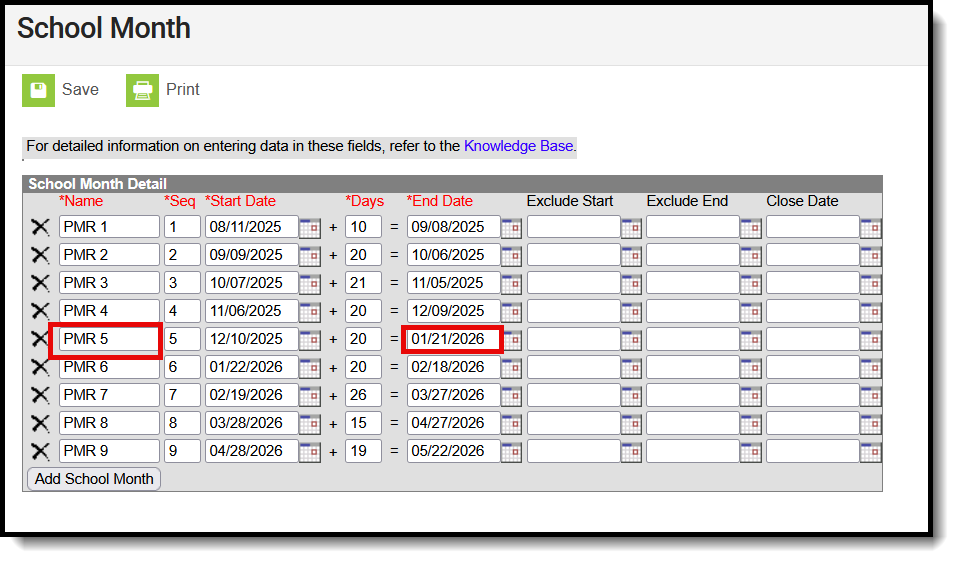
Task: Click the Seq field for PMR 7
Action: (182, 395)
